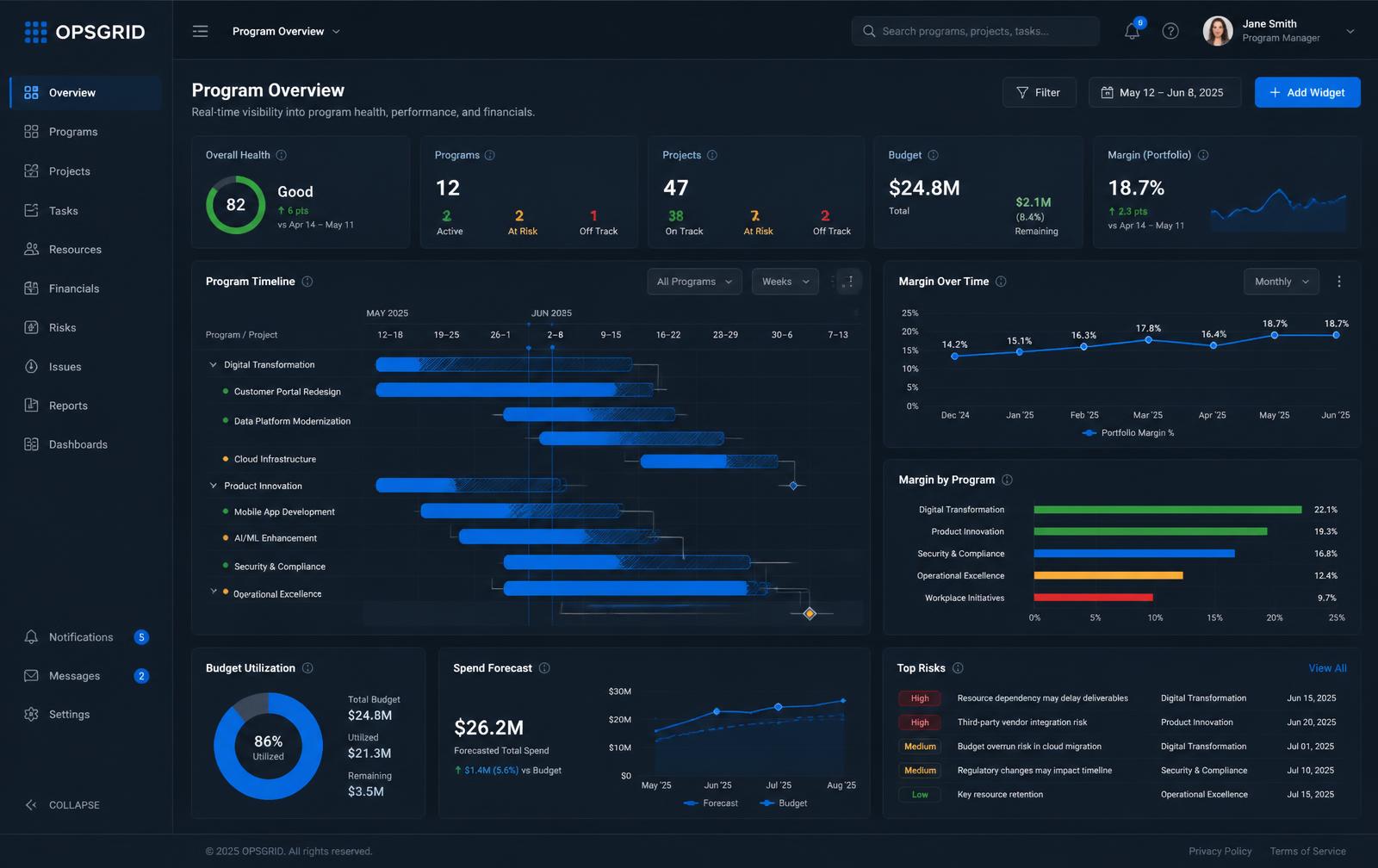This screenshot has height=868, width=1378.
Task: Click info icon beside Budget card title
Action: (x=933, y=155)
